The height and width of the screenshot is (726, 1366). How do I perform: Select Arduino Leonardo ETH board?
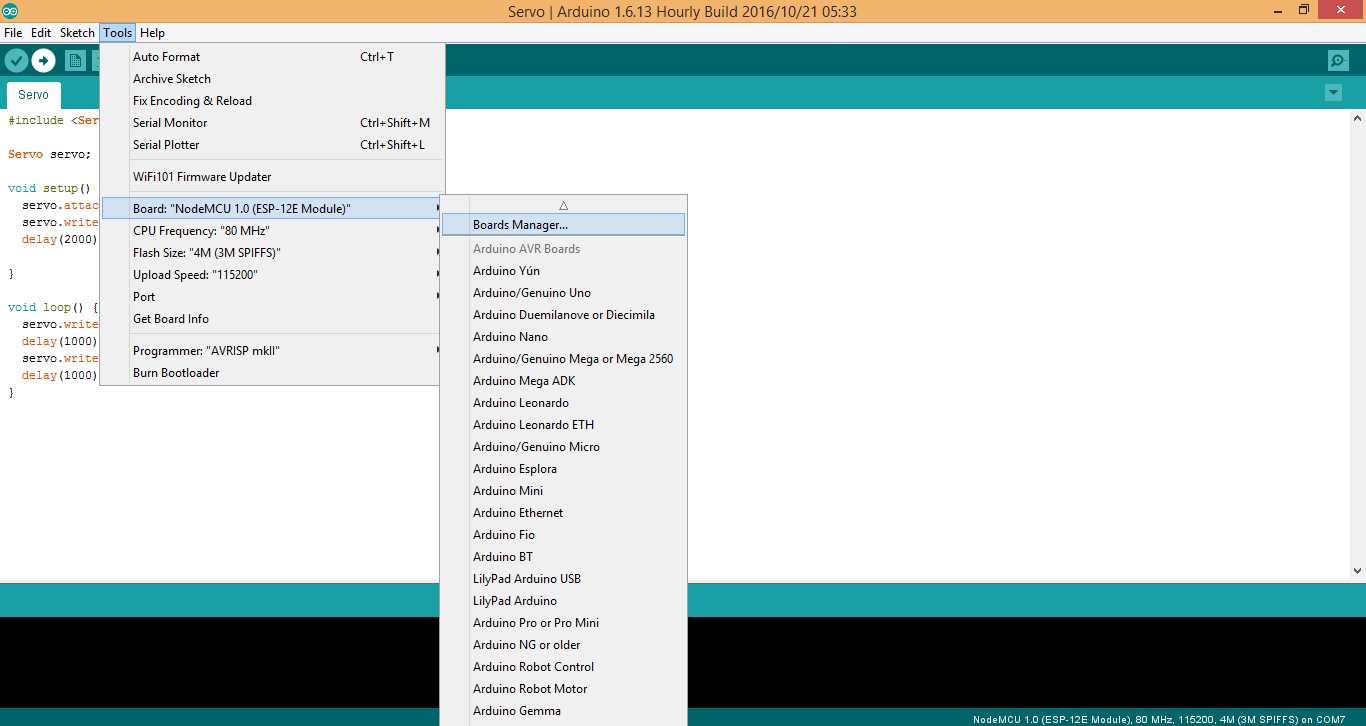[x=563, y=425]
